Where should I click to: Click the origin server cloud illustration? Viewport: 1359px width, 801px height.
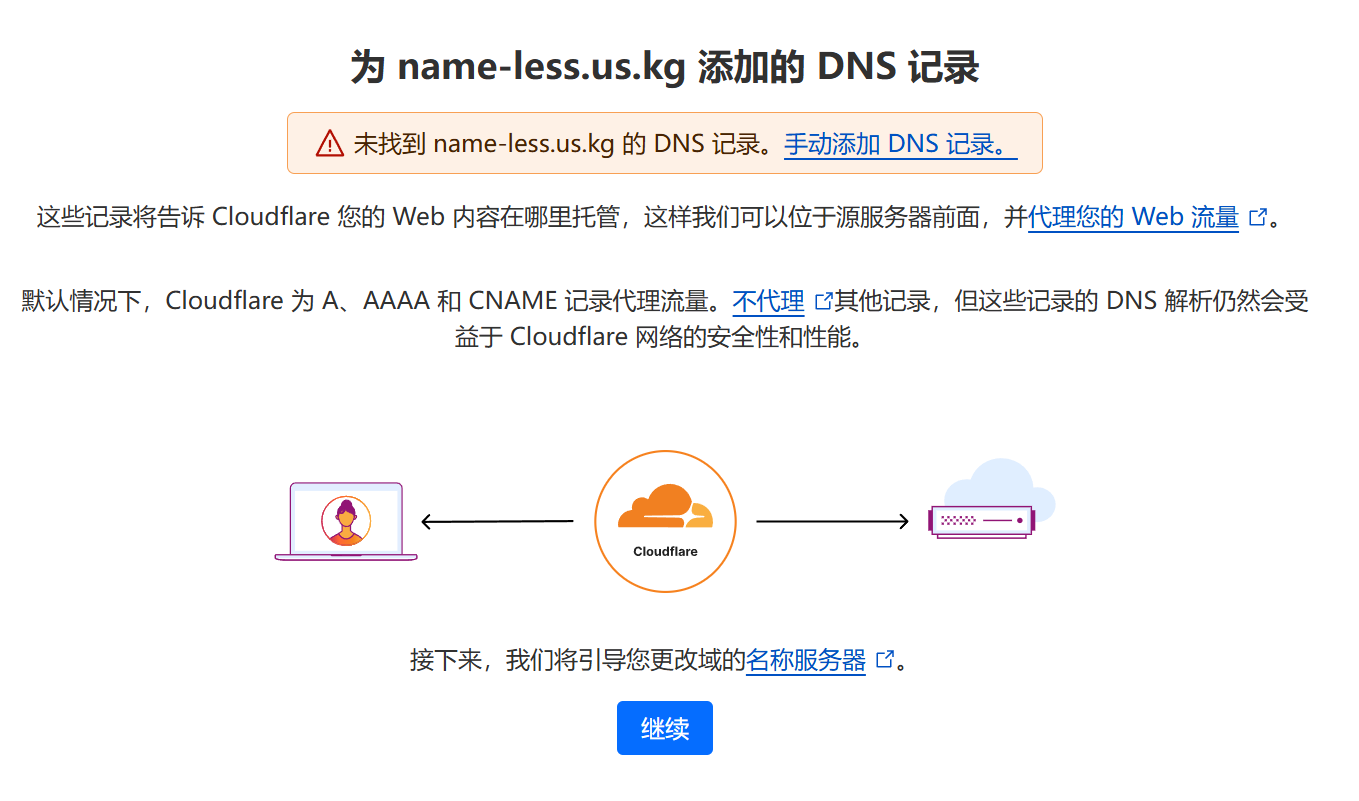coord(991,500)
